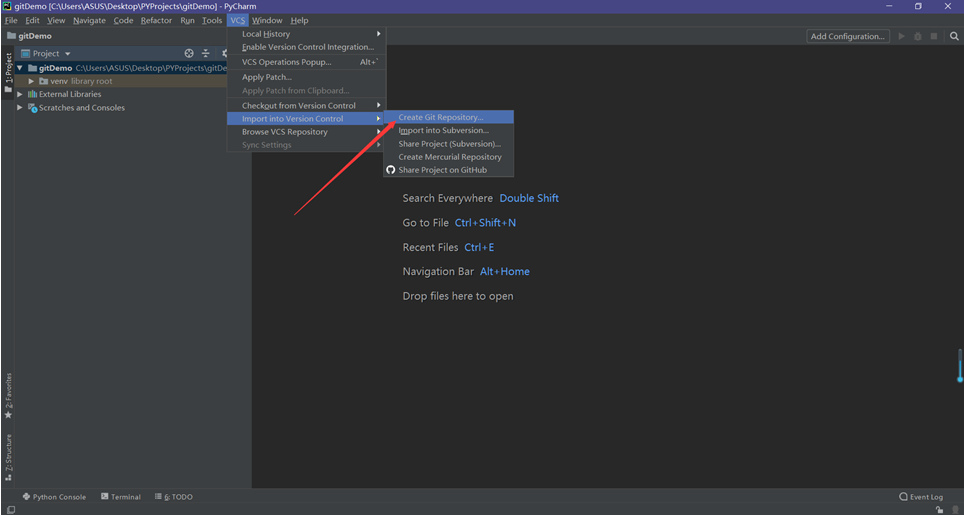Open the Event Log

pos(920,497)
